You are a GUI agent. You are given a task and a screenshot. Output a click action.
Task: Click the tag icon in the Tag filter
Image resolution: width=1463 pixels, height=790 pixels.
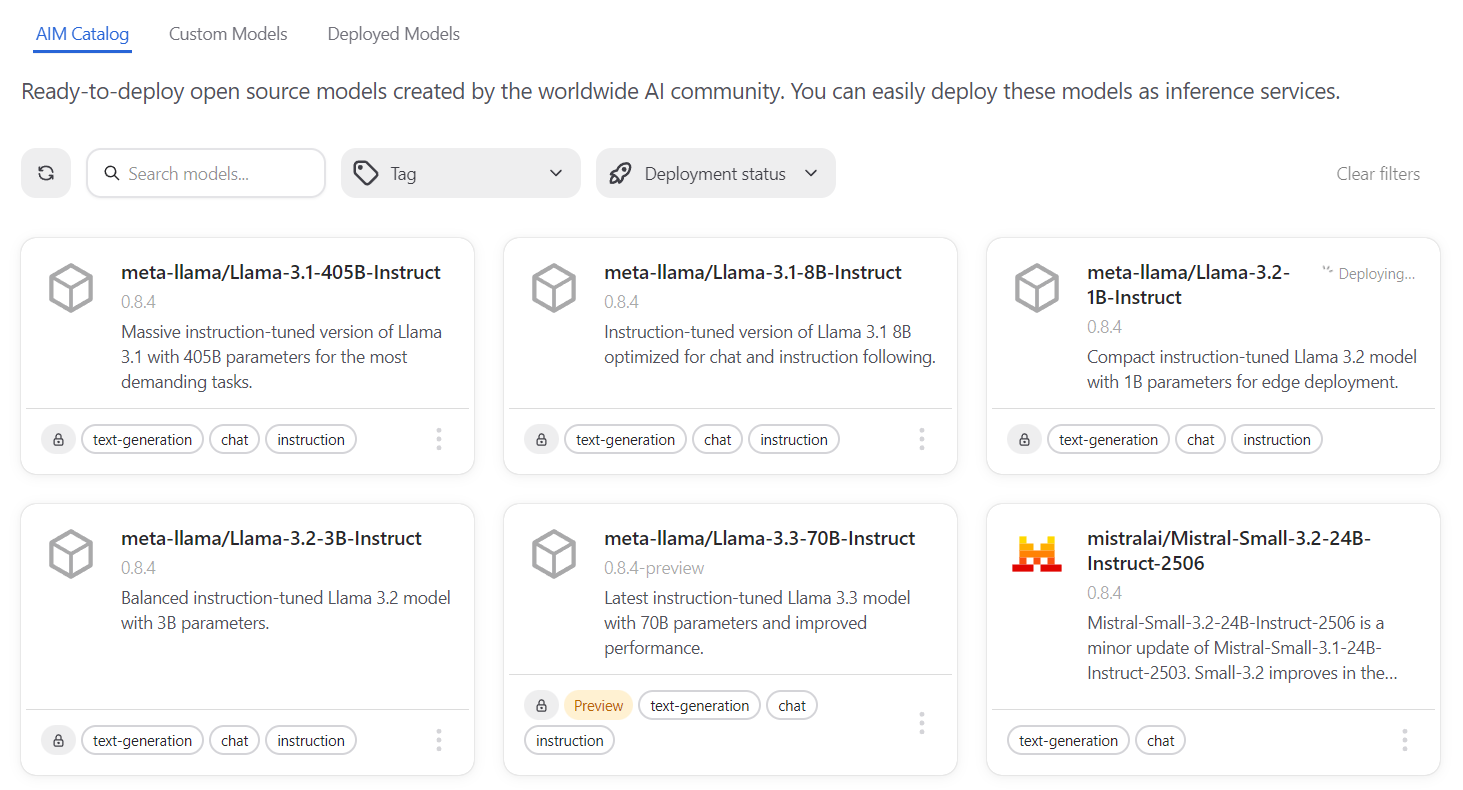click(x=366, y=172)
